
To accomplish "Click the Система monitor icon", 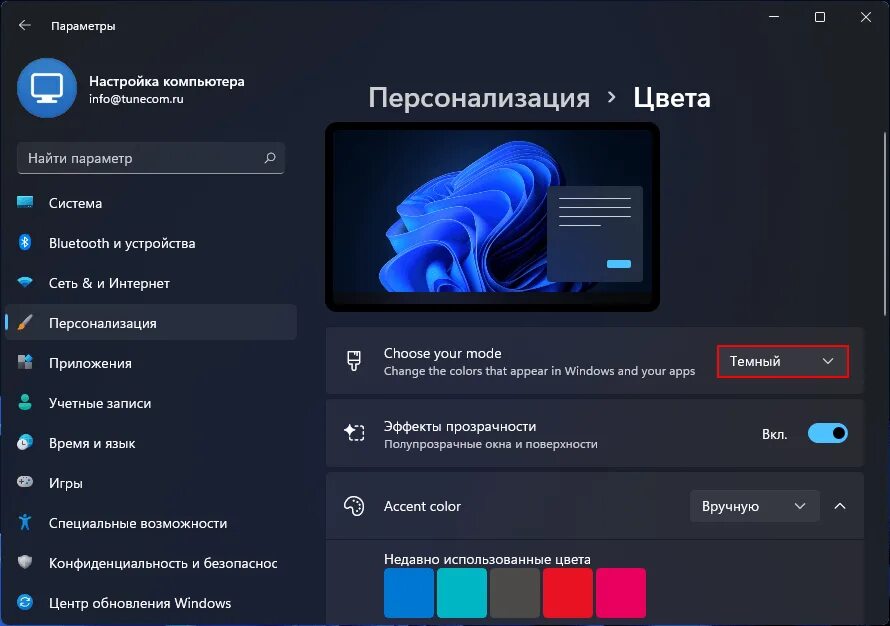I will [25, 203].
